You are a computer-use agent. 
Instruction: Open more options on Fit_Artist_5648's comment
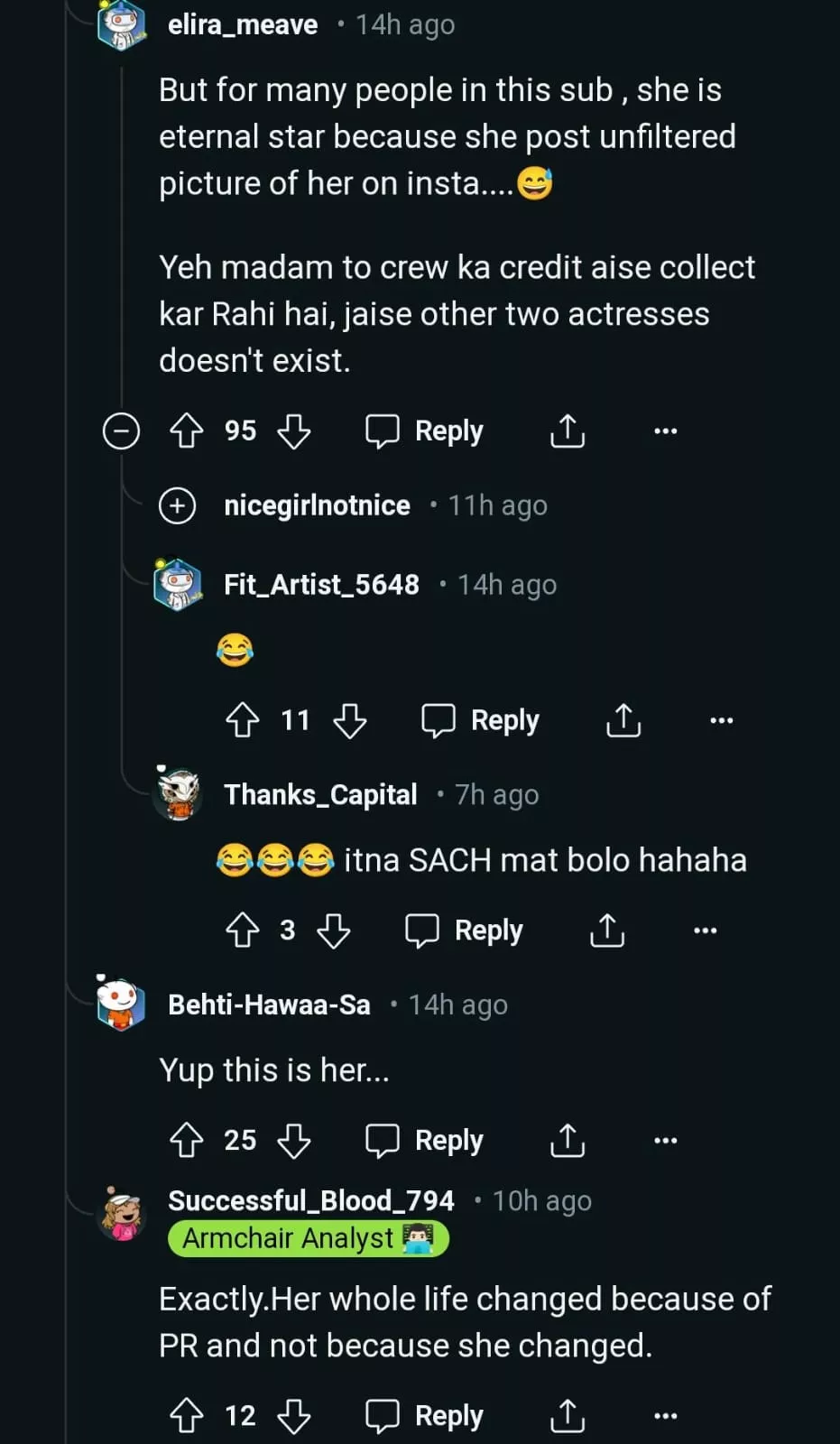pyautogui.click(x=721, y=720)
